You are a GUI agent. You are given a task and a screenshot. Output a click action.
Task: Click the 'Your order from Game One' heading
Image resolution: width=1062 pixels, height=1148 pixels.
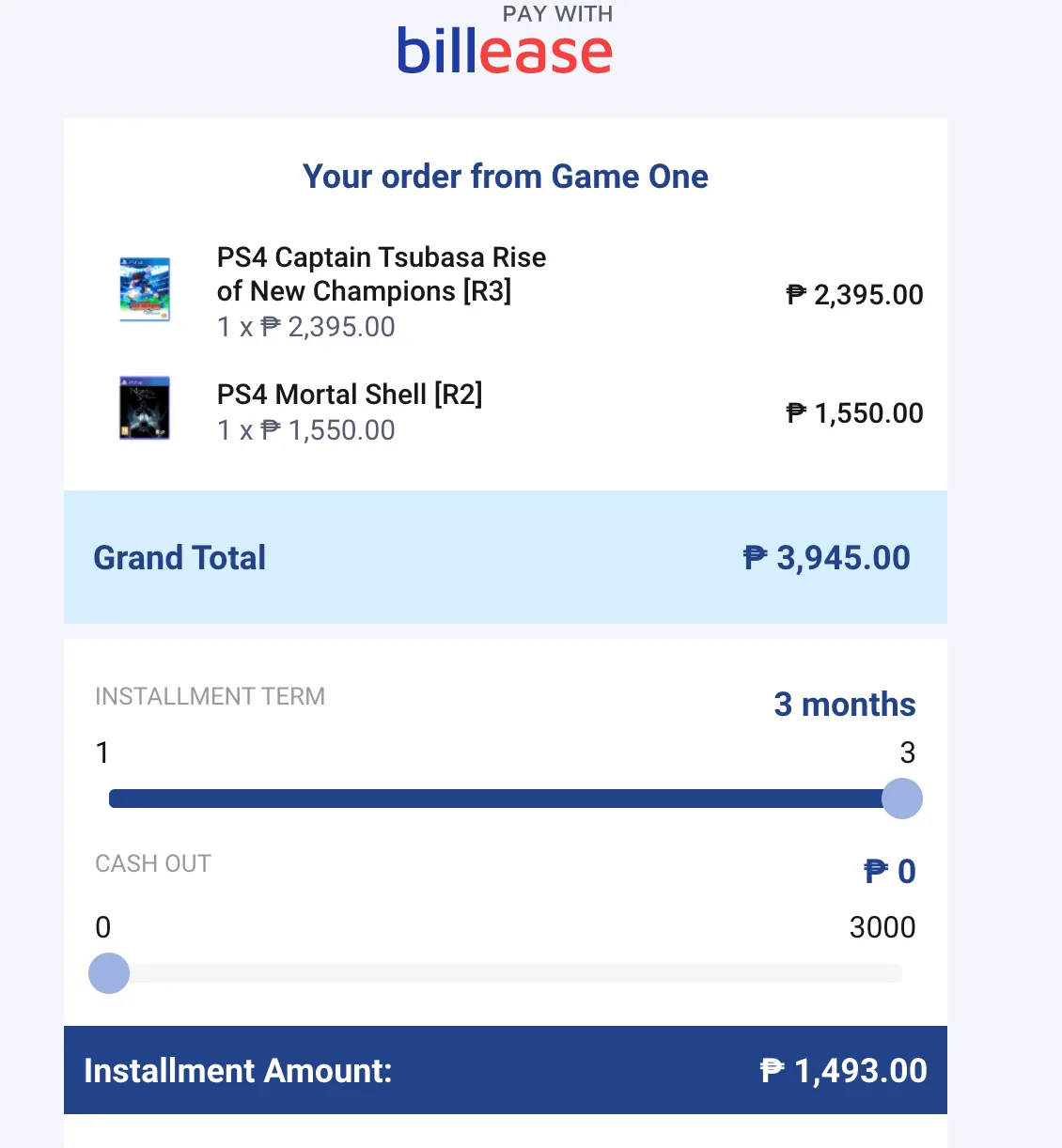[506, 177]
